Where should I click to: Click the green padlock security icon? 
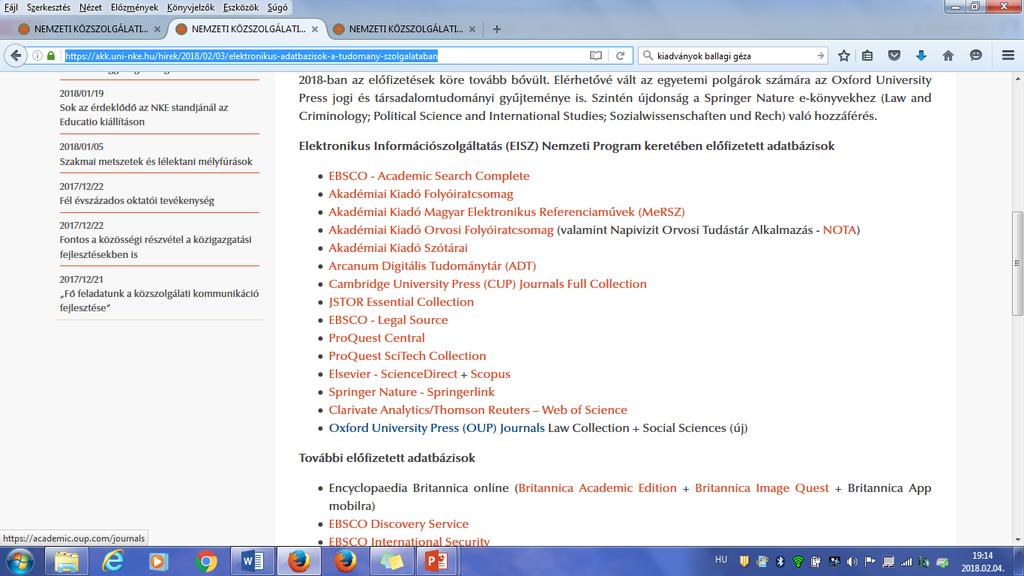coord(51,56)
